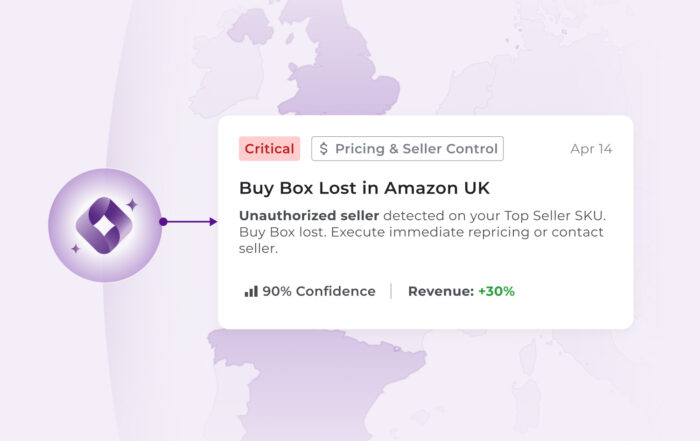This screenshot has height=441, width=700.
Task: Click the dollar sign icon
Action: click(324, 149)
